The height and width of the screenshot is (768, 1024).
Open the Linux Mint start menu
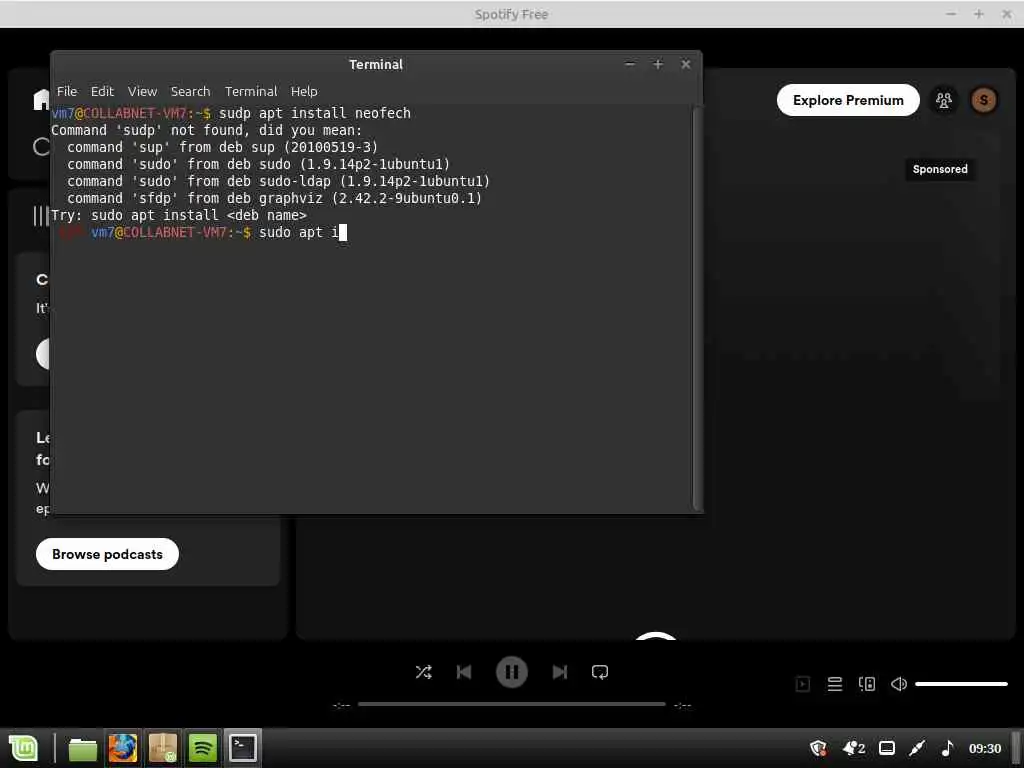coord(24,748)
